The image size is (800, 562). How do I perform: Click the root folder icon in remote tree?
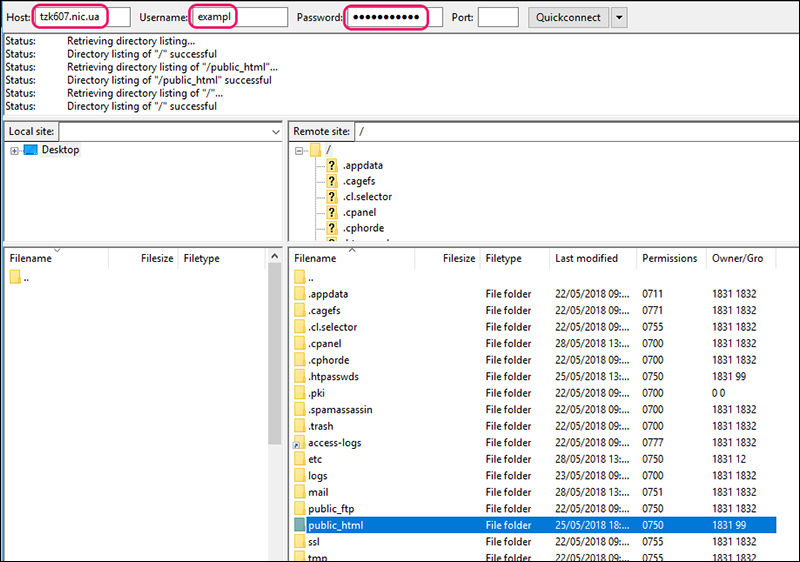point(315,150)
